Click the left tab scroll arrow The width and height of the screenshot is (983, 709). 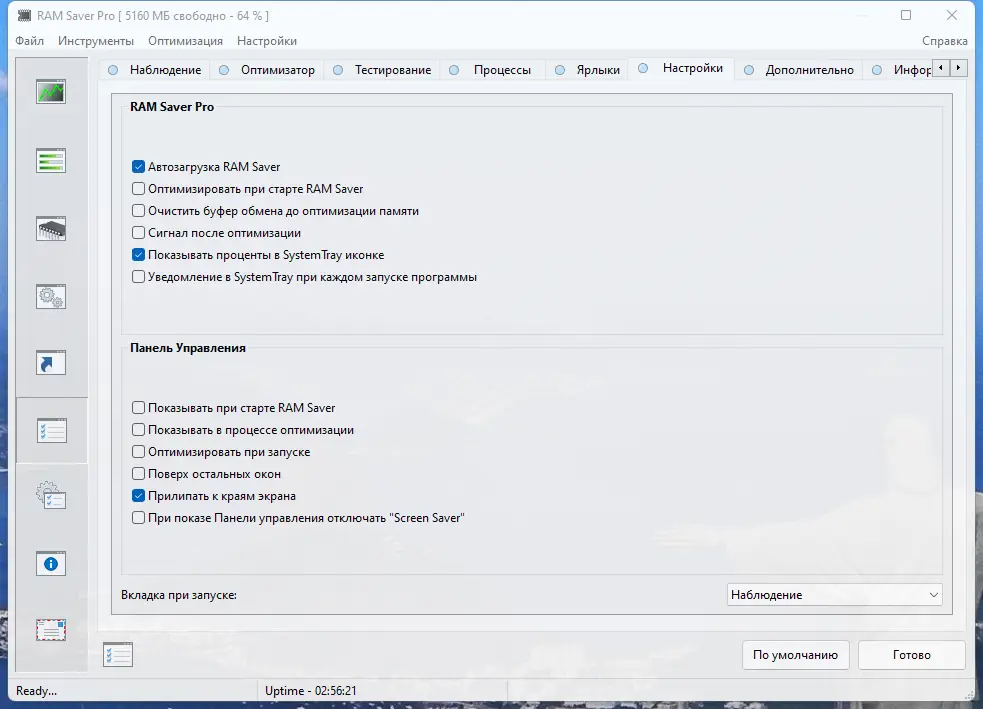coord(941,68)
